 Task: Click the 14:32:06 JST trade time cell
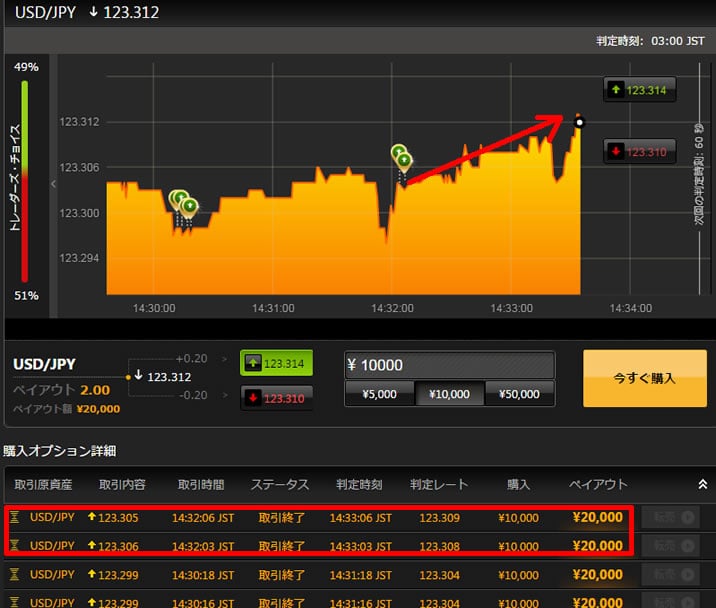pyautogui.click(x=203, y=518)
